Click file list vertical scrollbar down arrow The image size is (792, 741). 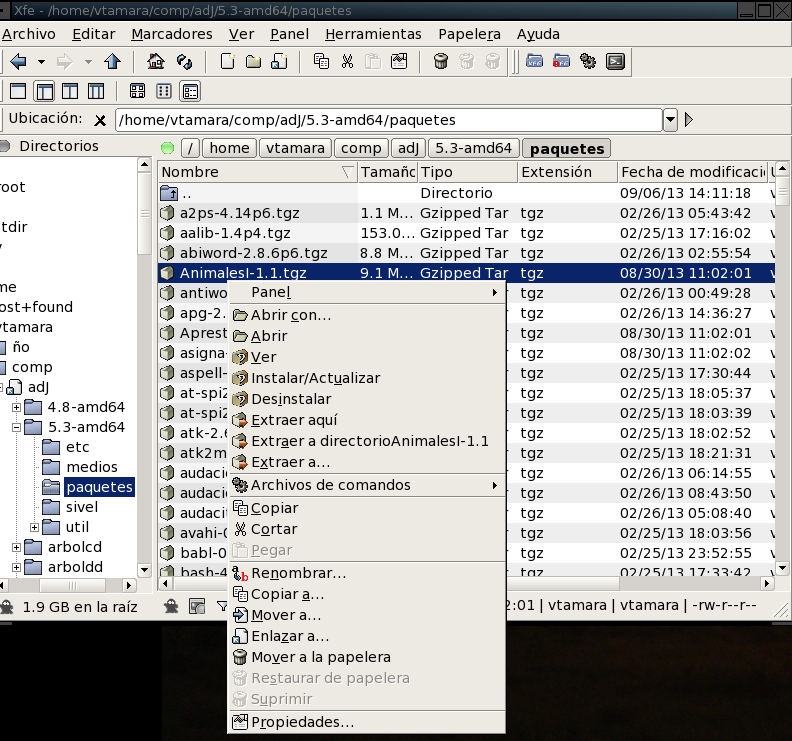point(782,568)
